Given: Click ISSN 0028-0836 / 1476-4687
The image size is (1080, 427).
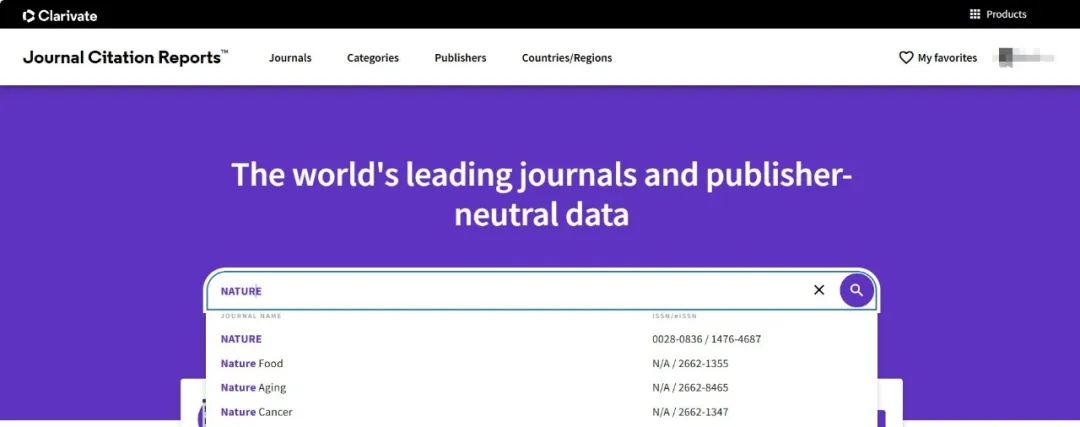Looking at the screenshot, I should [707, 339].
